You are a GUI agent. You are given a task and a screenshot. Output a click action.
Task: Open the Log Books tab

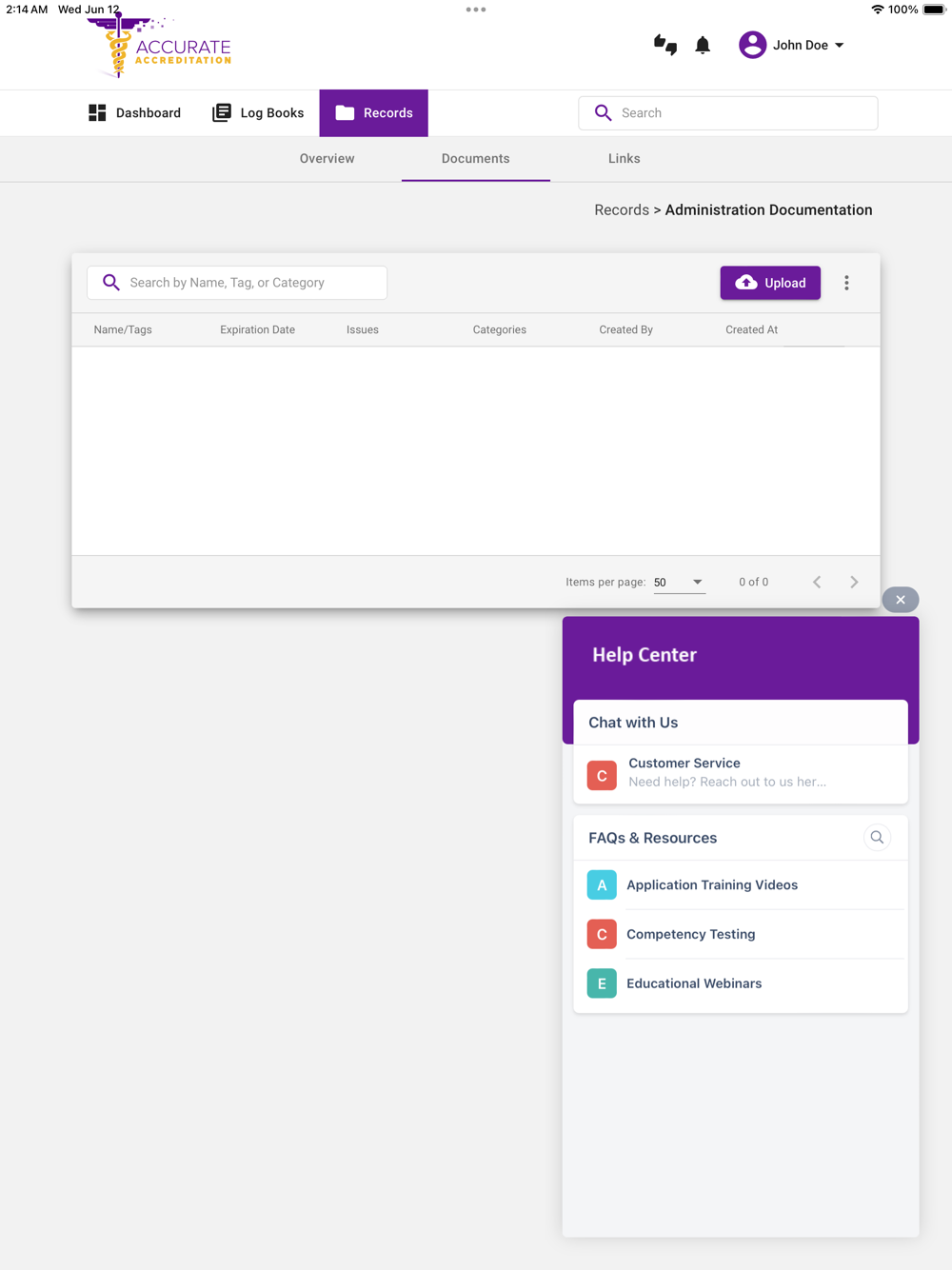point(258,113)
